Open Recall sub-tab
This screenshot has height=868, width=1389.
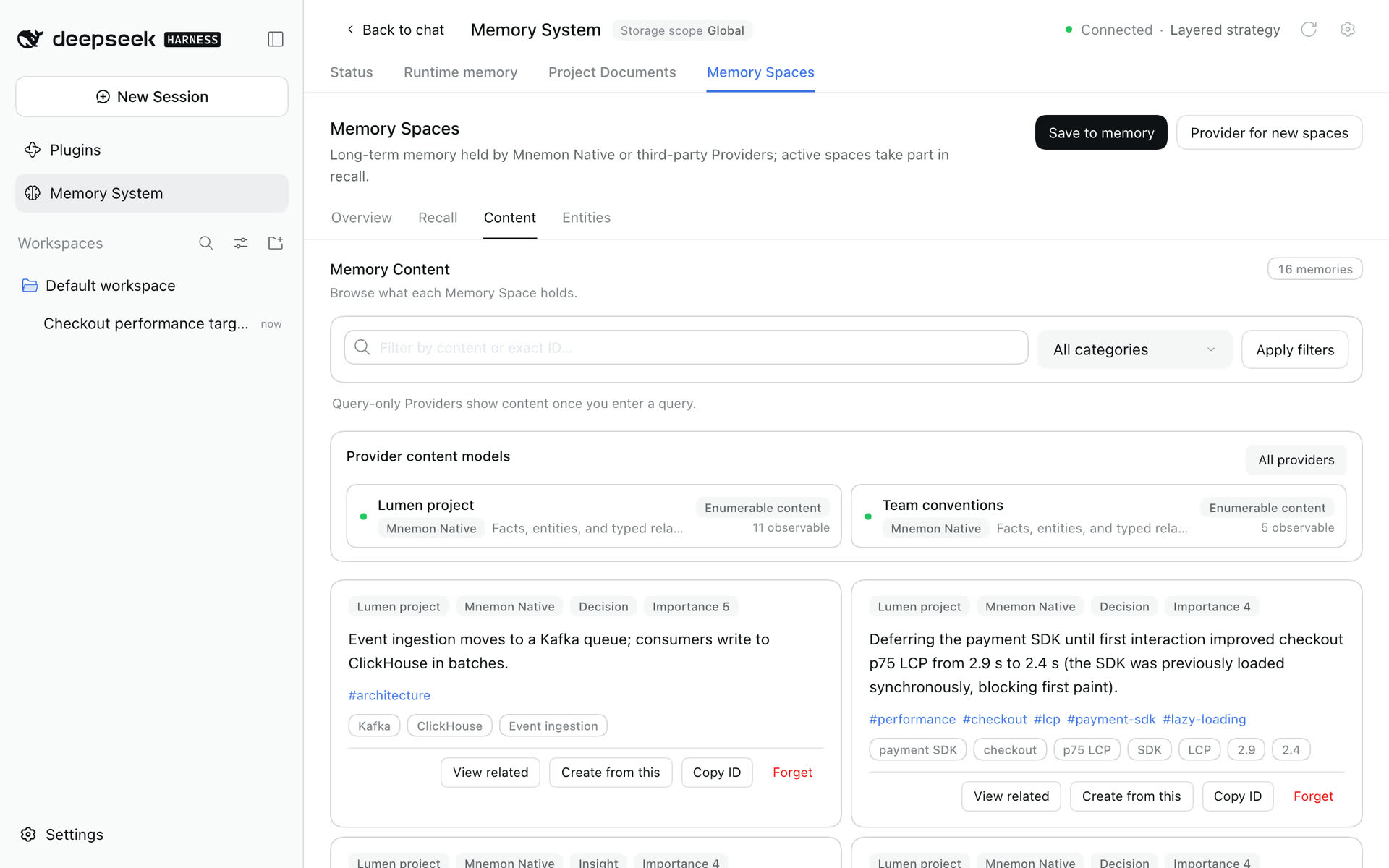438,218
